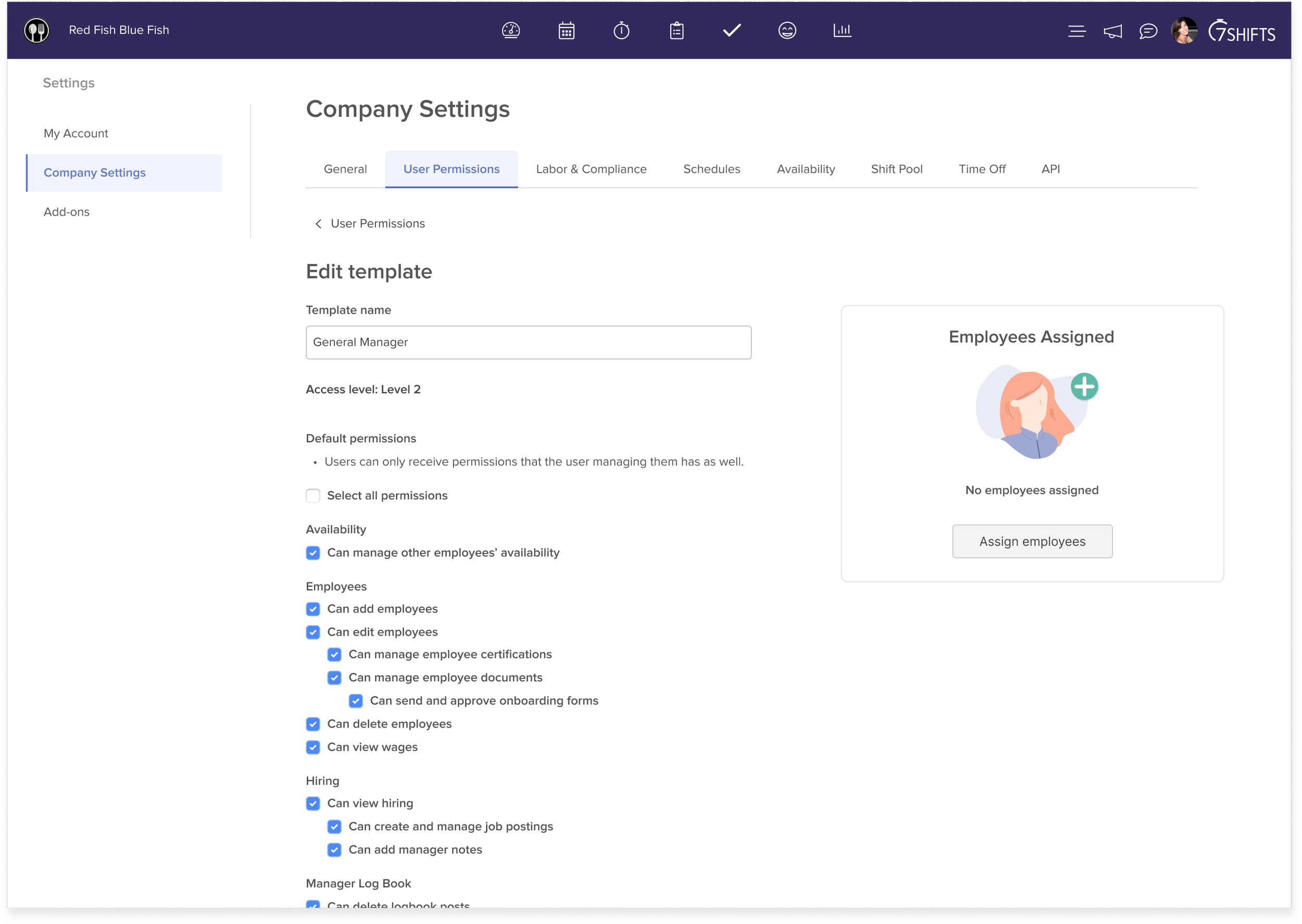
Task: Toggle Can delete employees checkbox
Action: [x=313, y=723]
